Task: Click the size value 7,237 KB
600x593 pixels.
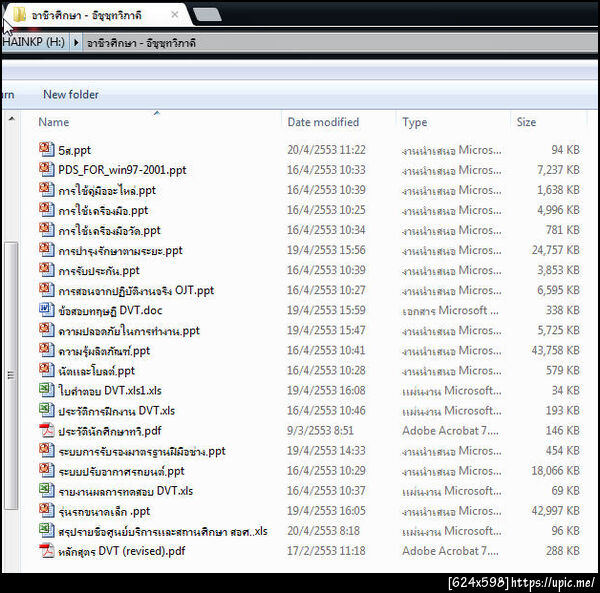Action: click(558, 169)
